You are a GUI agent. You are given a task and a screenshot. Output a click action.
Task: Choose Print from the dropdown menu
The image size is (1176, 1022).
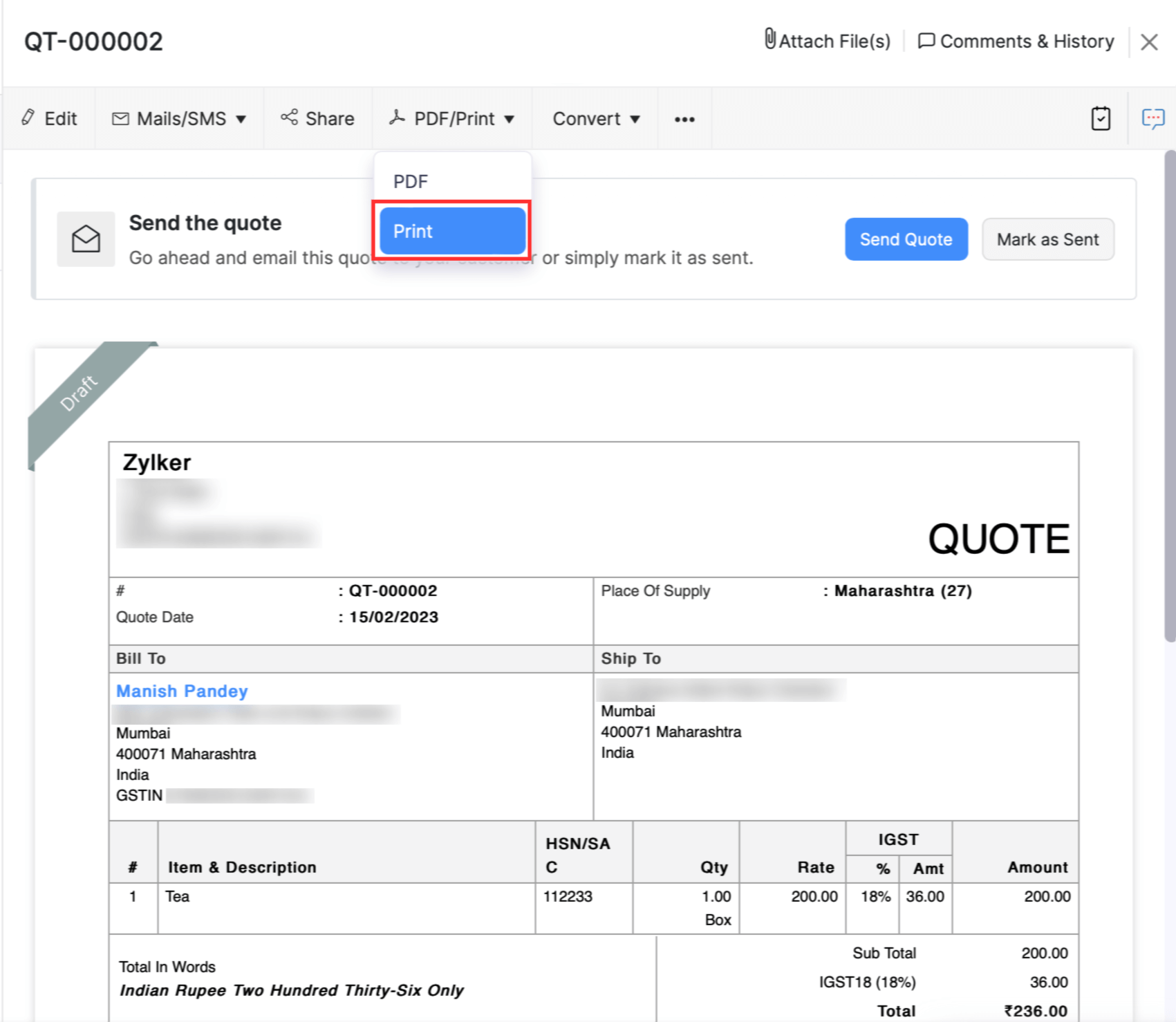452,231
